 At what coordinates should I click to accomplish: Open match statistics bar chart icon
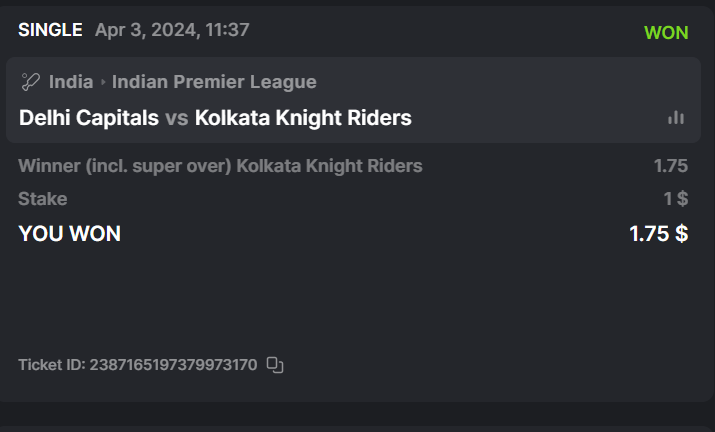(x=676, y=118)
